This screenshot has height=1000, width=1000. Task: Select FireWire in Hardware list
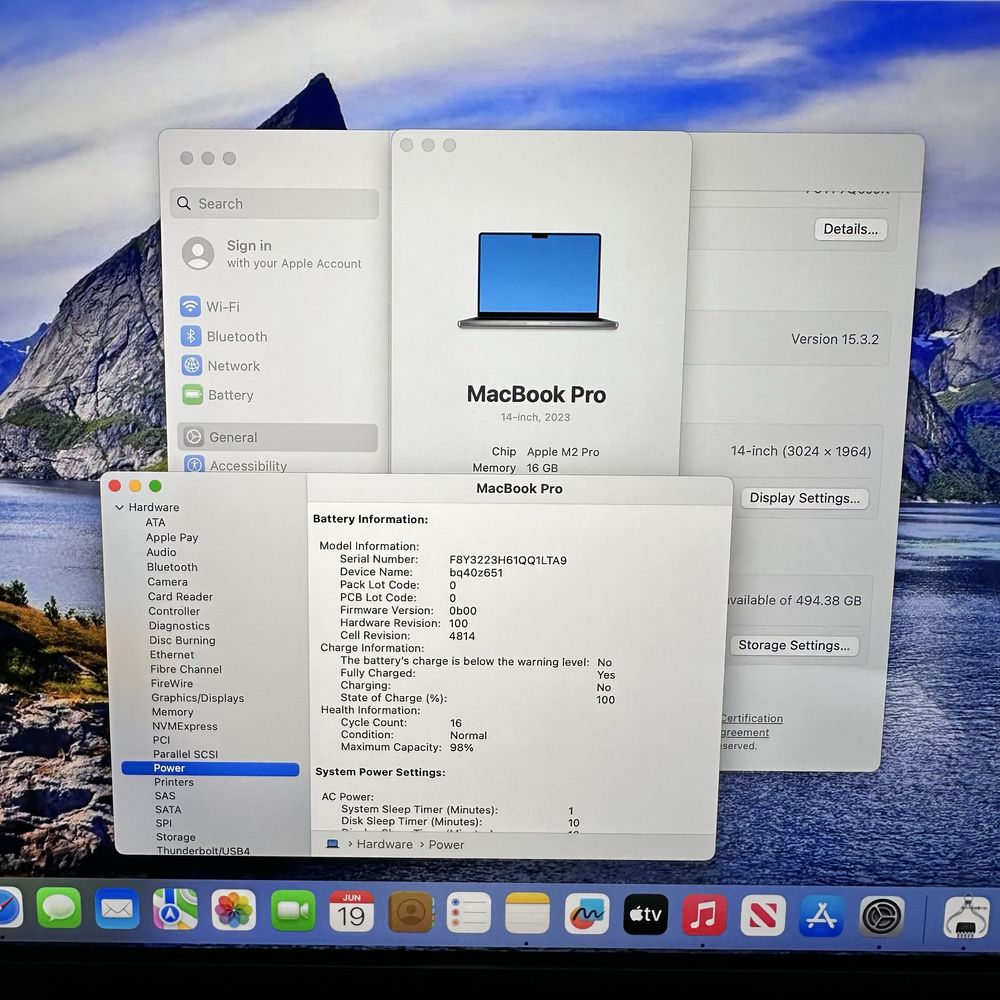(x=172, y=683)
